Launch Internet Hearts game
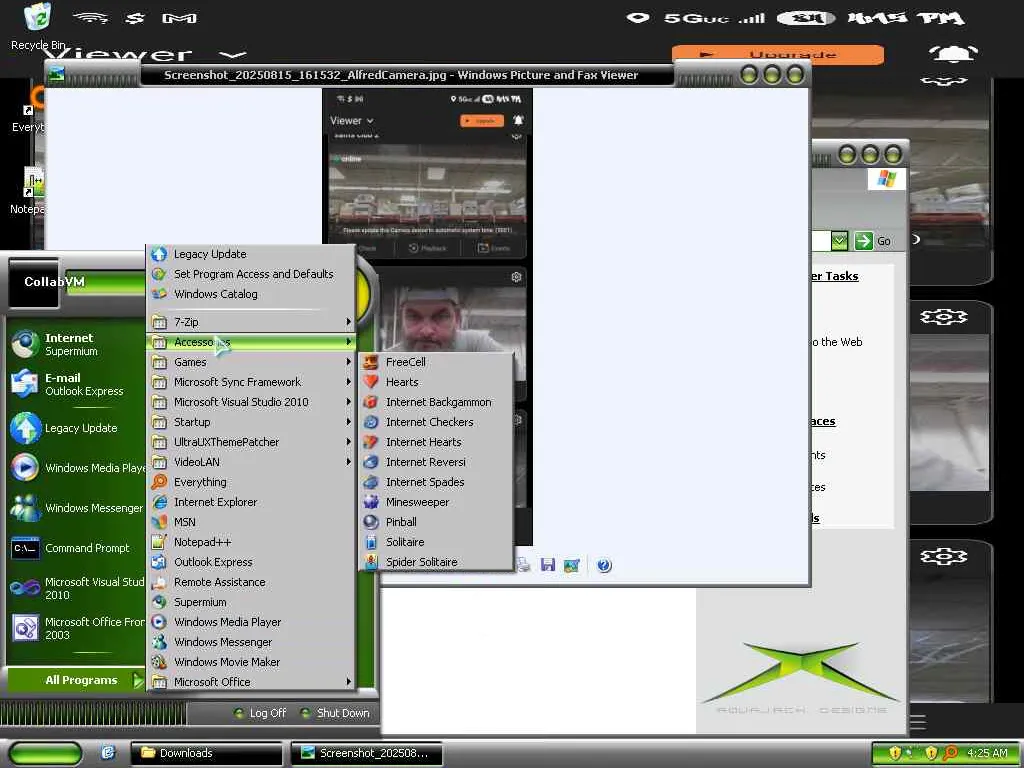 (x=435, y=442)
